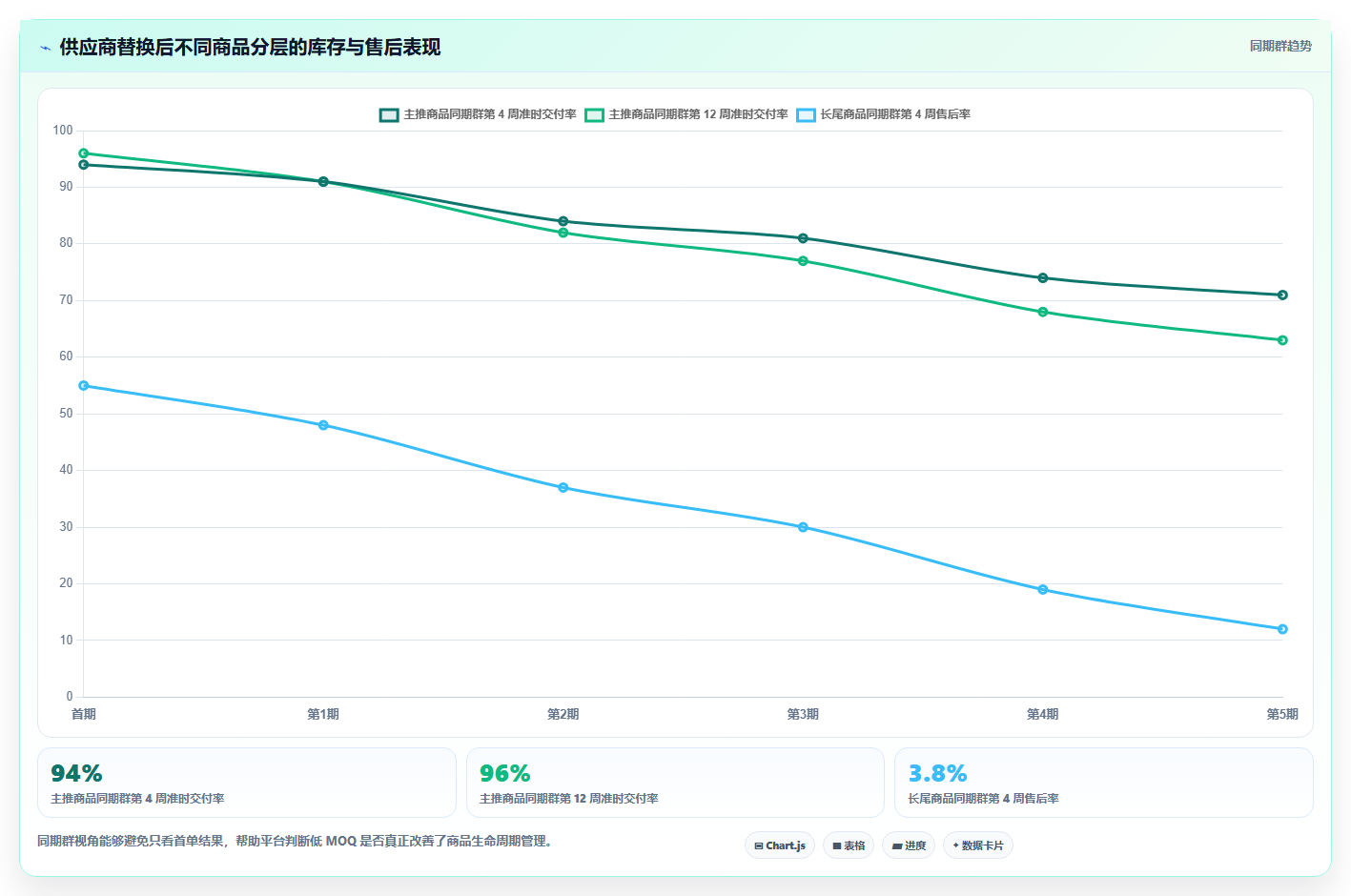1351x896 pixels.
Task: Click the blue data point at 首期 (55)
Action: tap(84, 386)
